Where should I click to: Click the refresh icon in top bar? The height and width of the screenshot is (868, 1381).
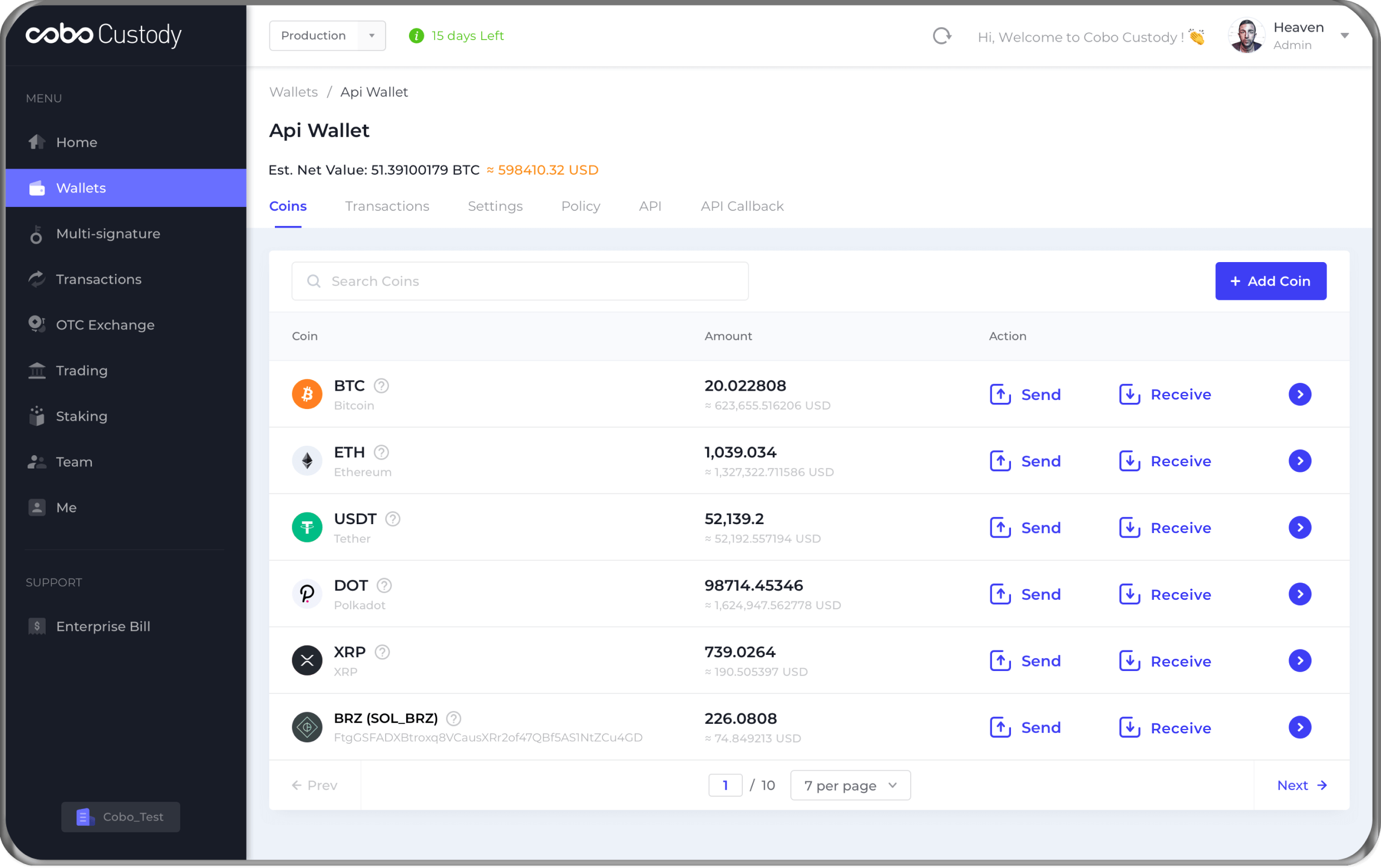pyautogui.click(x=941, y=36)
